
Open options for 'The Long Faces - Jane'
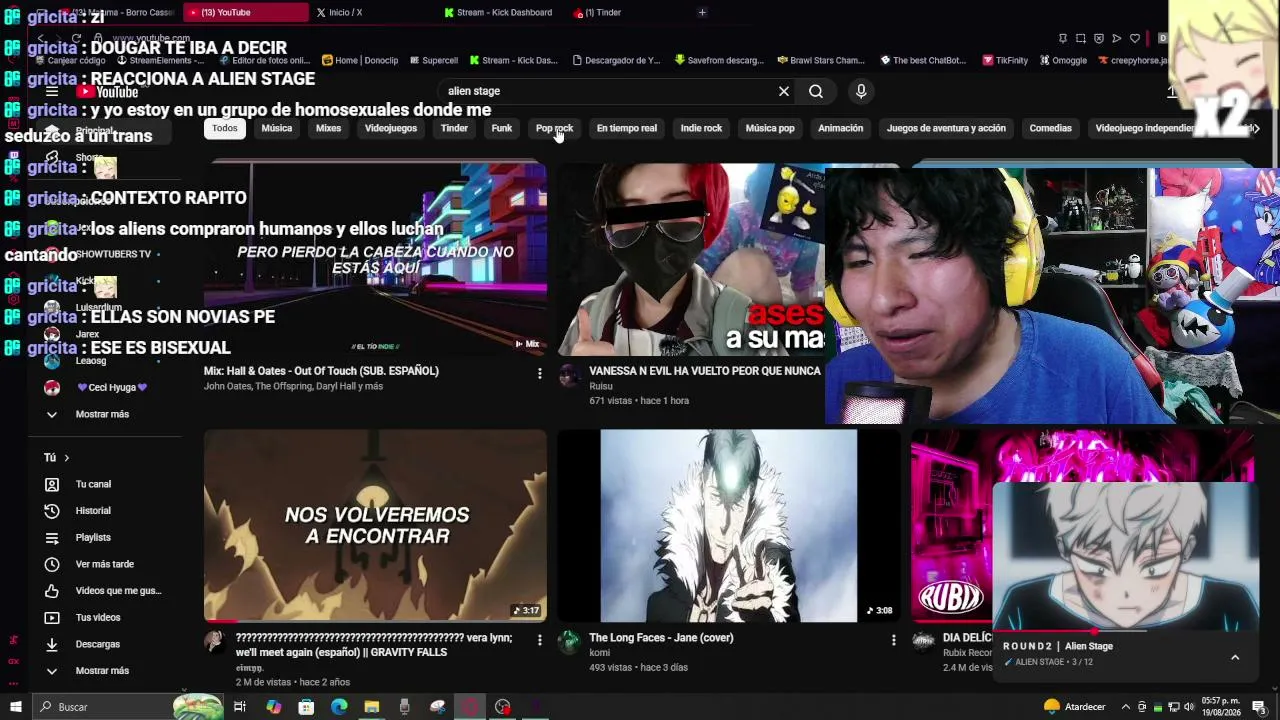point(894,641)
